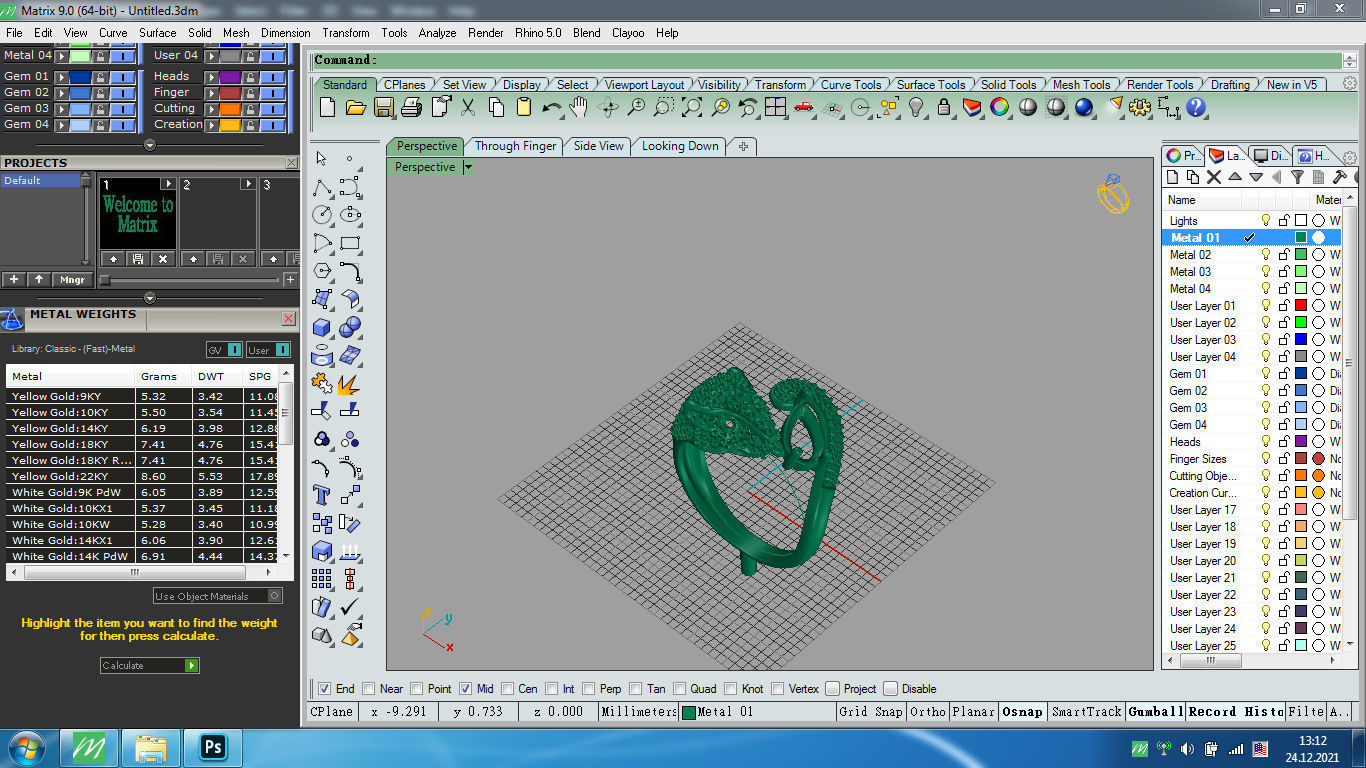Screen dimensions: 1366x768
Task: Click the red car Set View icon
Action: point(803,107)
